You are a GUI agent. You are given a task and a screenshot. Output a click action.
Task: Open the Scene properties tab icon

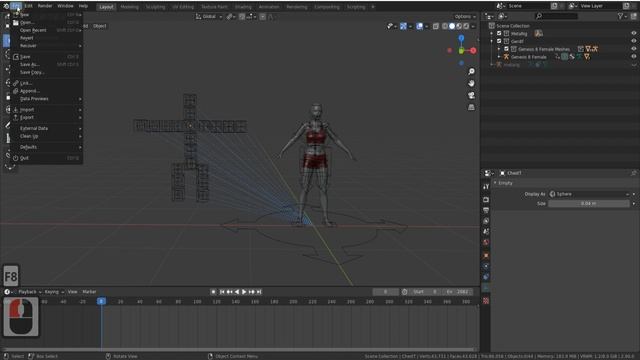coord(486,231)
